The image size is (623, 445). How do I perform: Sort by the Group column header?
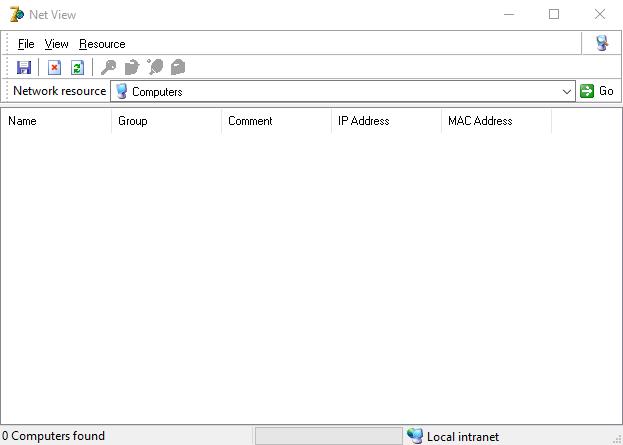tap(166, 121)
